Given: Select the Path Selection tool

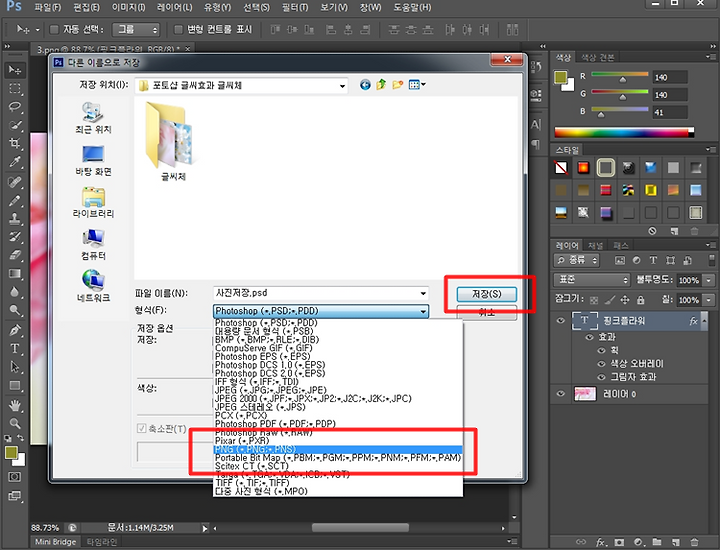Looking at the screenshot, I should pos(15,367).
